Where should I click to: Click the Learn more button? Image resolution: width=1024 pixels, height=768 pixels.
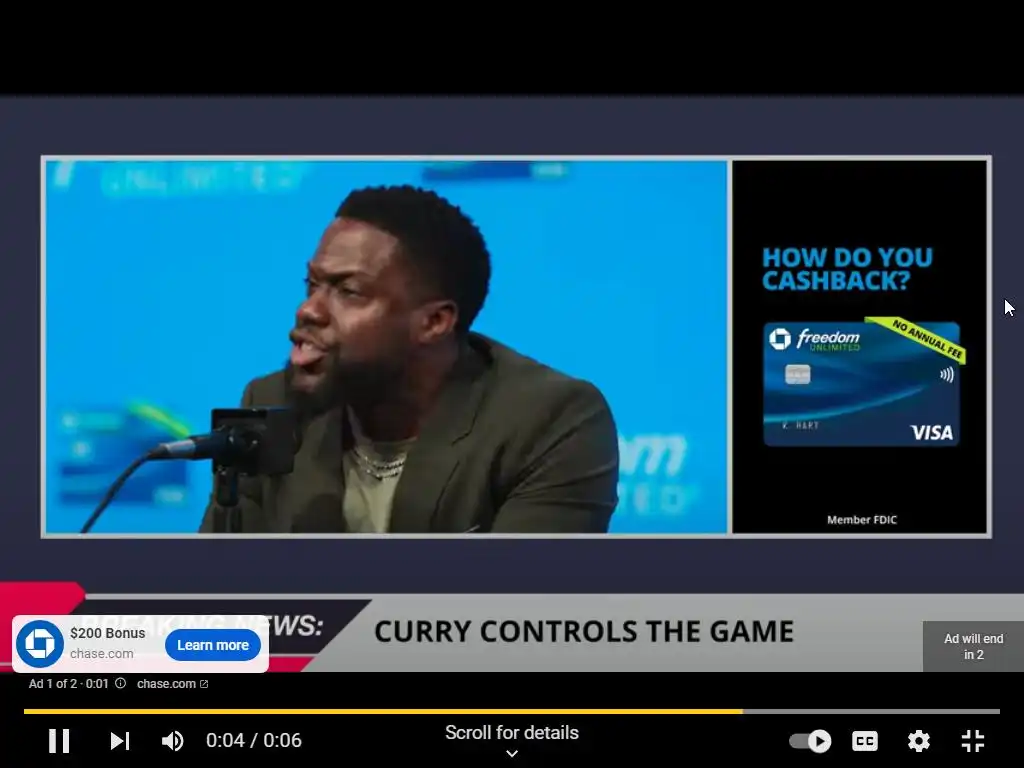pyautogui.click(x=213, y=645)
